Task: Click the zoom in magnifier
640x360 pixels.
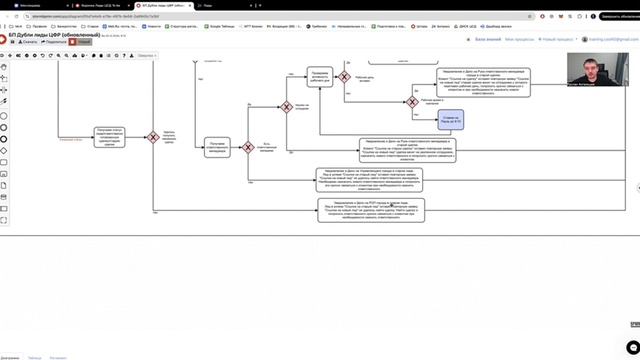Action: tap(59, 56)
